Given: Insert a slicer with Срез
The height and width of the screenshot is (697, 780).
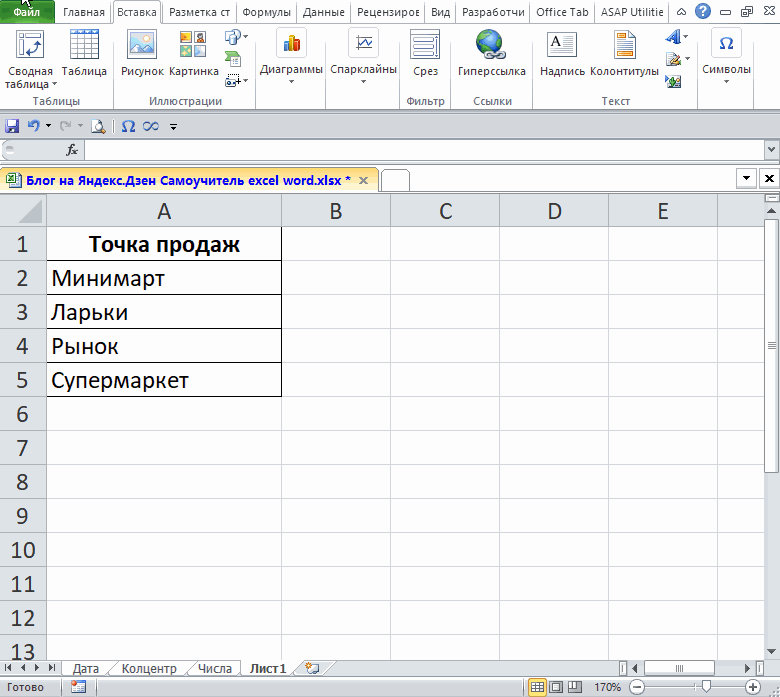Looking at the screenshot, I should [x=425, y=54].
